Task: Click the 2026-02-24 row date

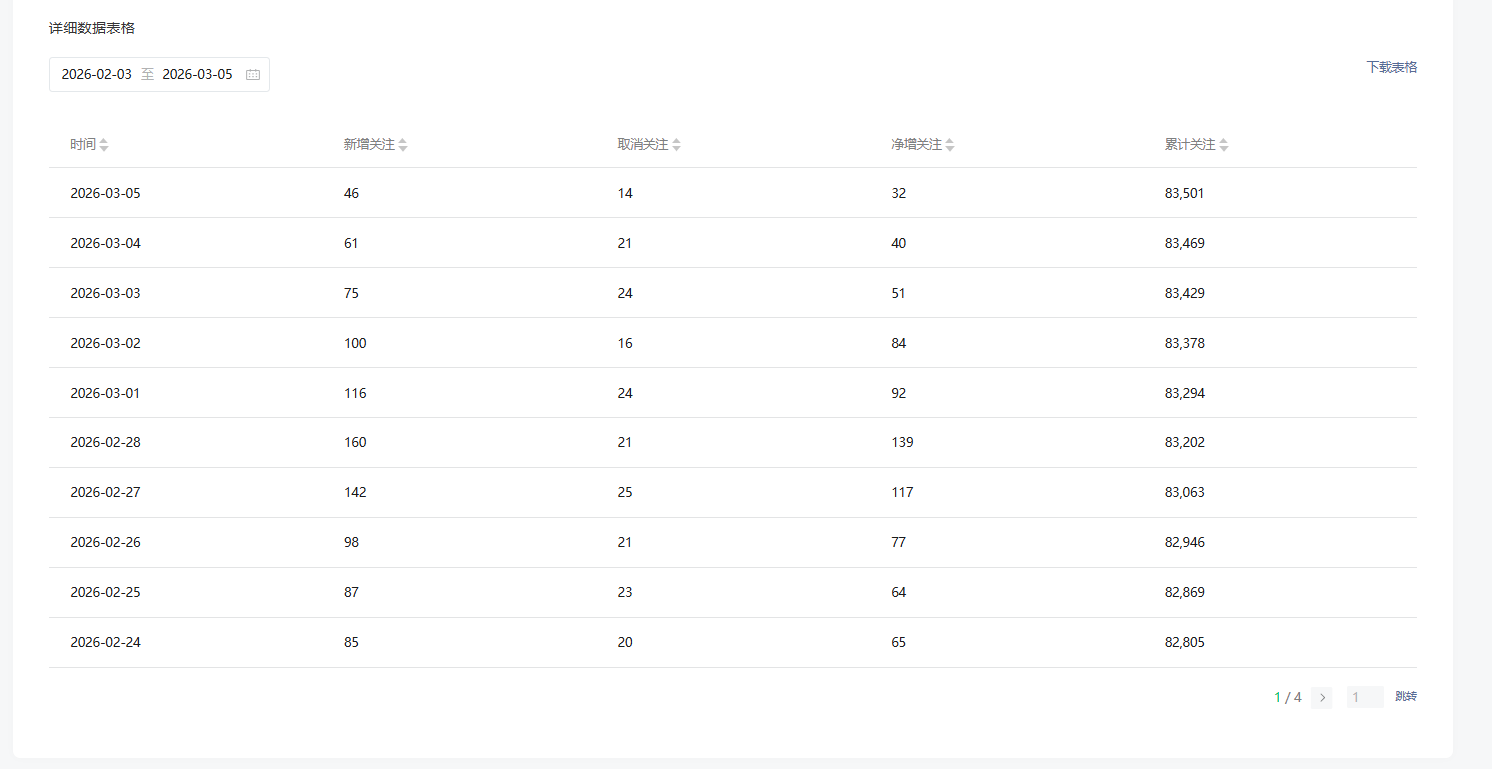Action: click(x=105, y=642)
